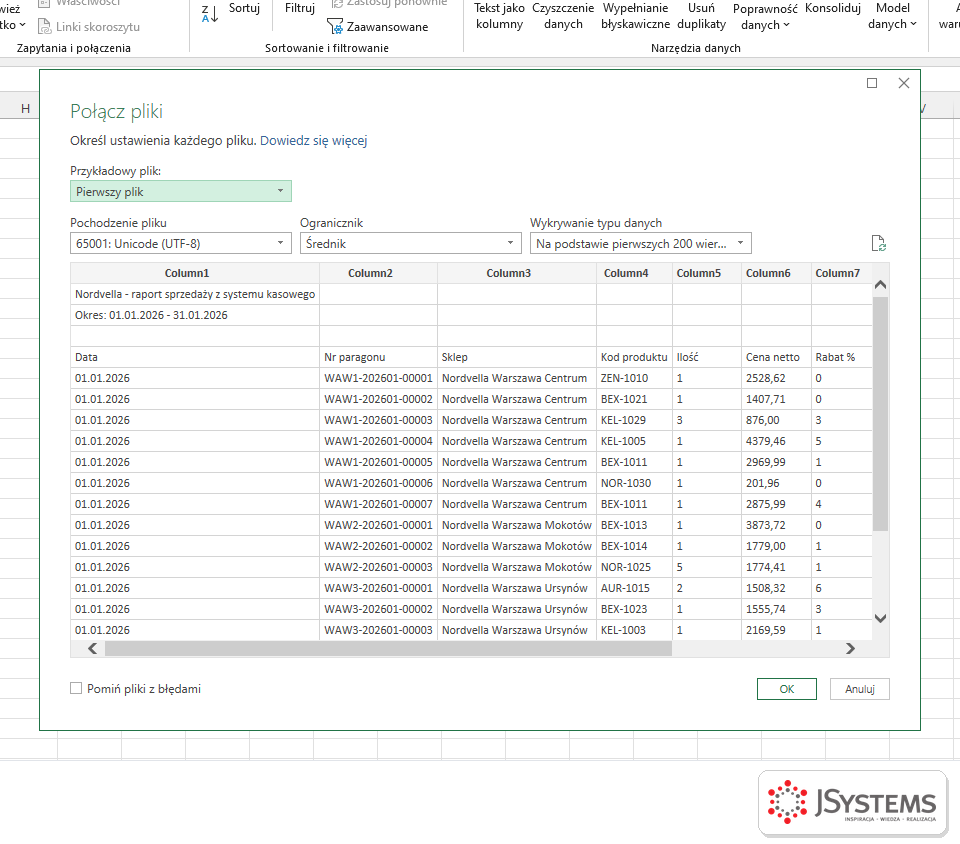Click the Sort Z to A icon

[x=209, y=13]
